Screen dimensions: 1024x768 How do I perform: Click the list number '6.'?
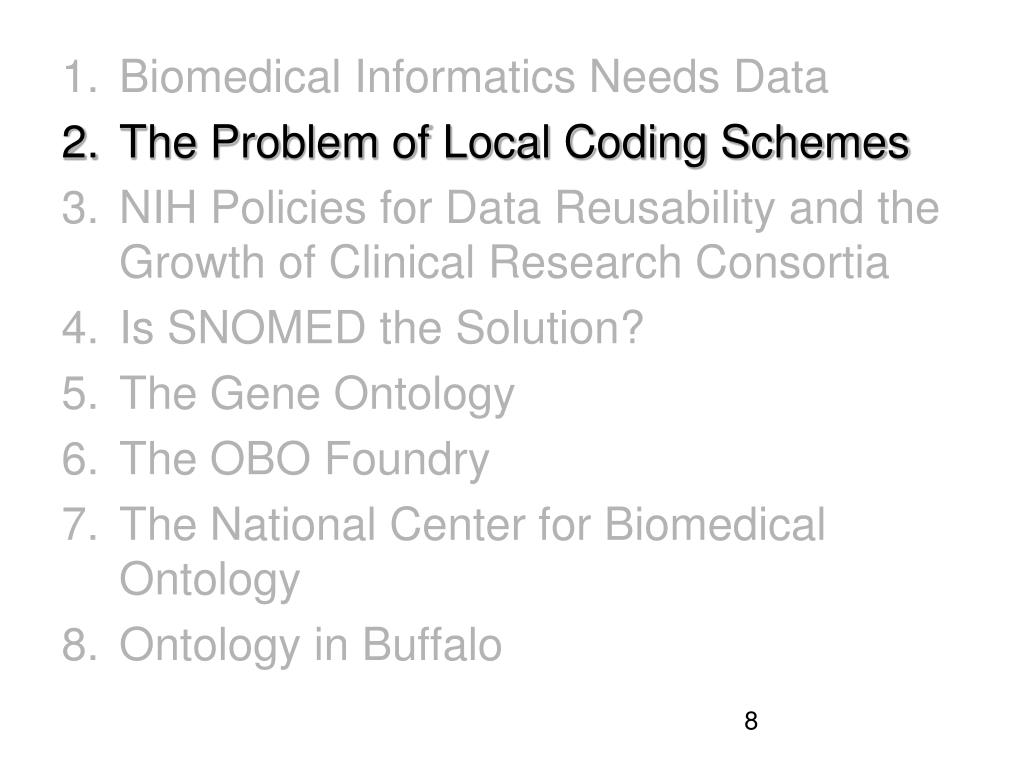pos(80,459)
